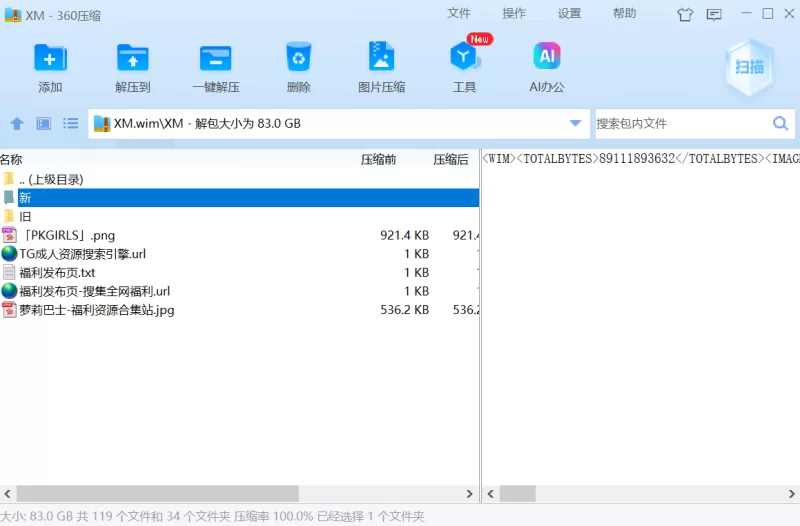Sort by 压缩后 column header
800x526 pixels.
[451, 160]
